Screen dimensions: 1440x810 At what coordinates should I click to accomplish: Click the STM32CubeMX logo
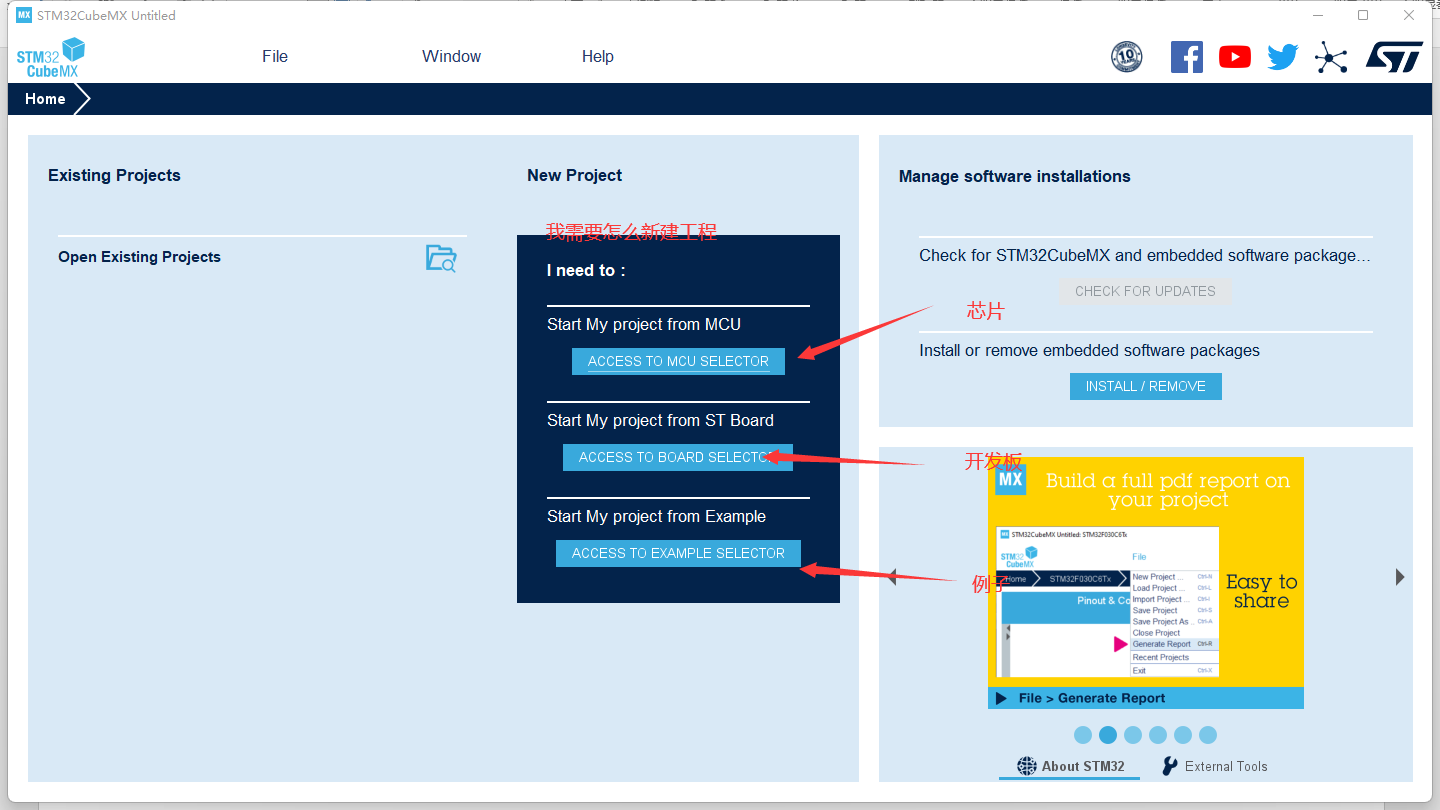click(x=51, y=57)
